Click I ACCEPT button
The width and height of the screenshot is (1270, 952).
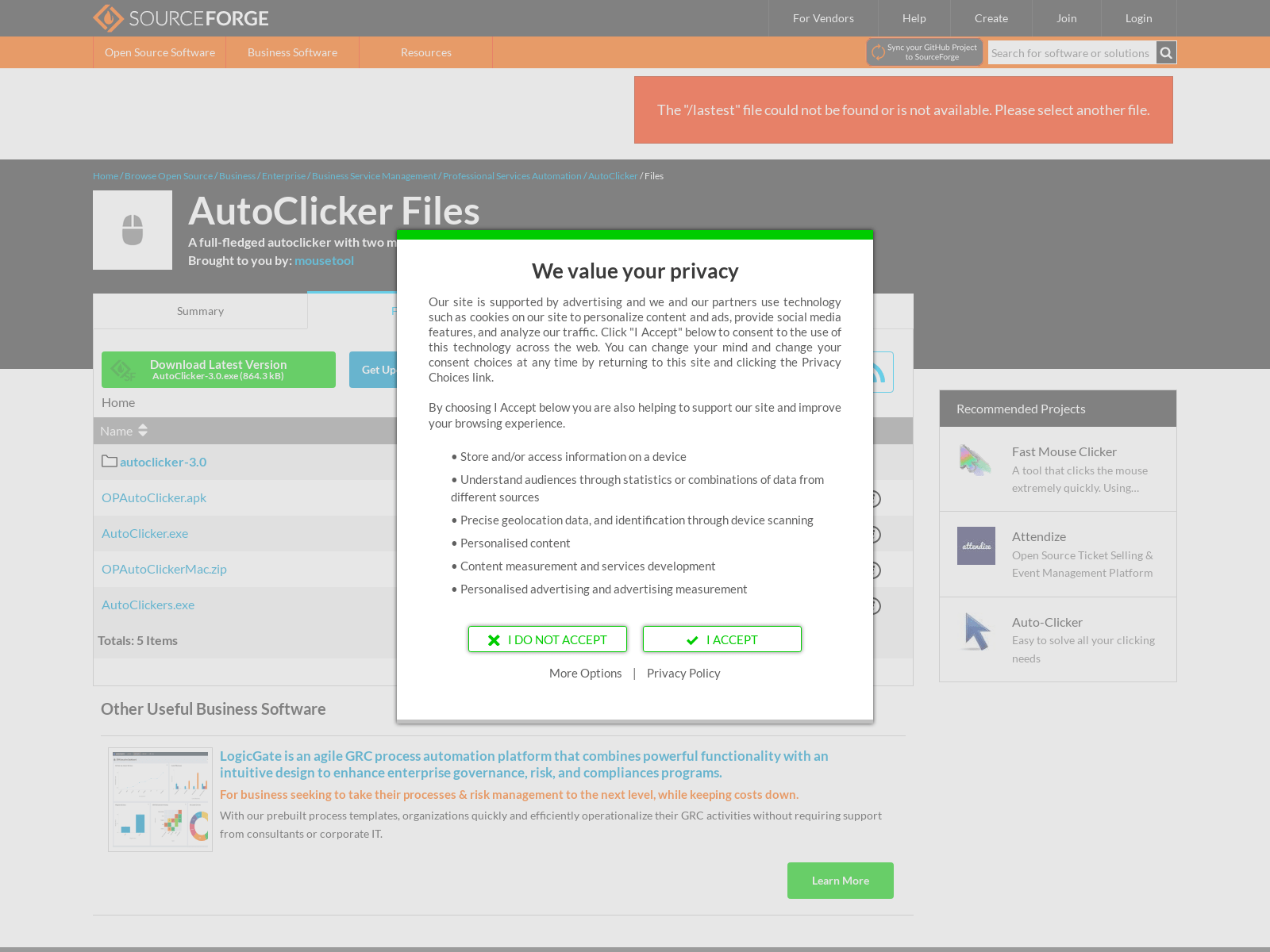(722, 639)
